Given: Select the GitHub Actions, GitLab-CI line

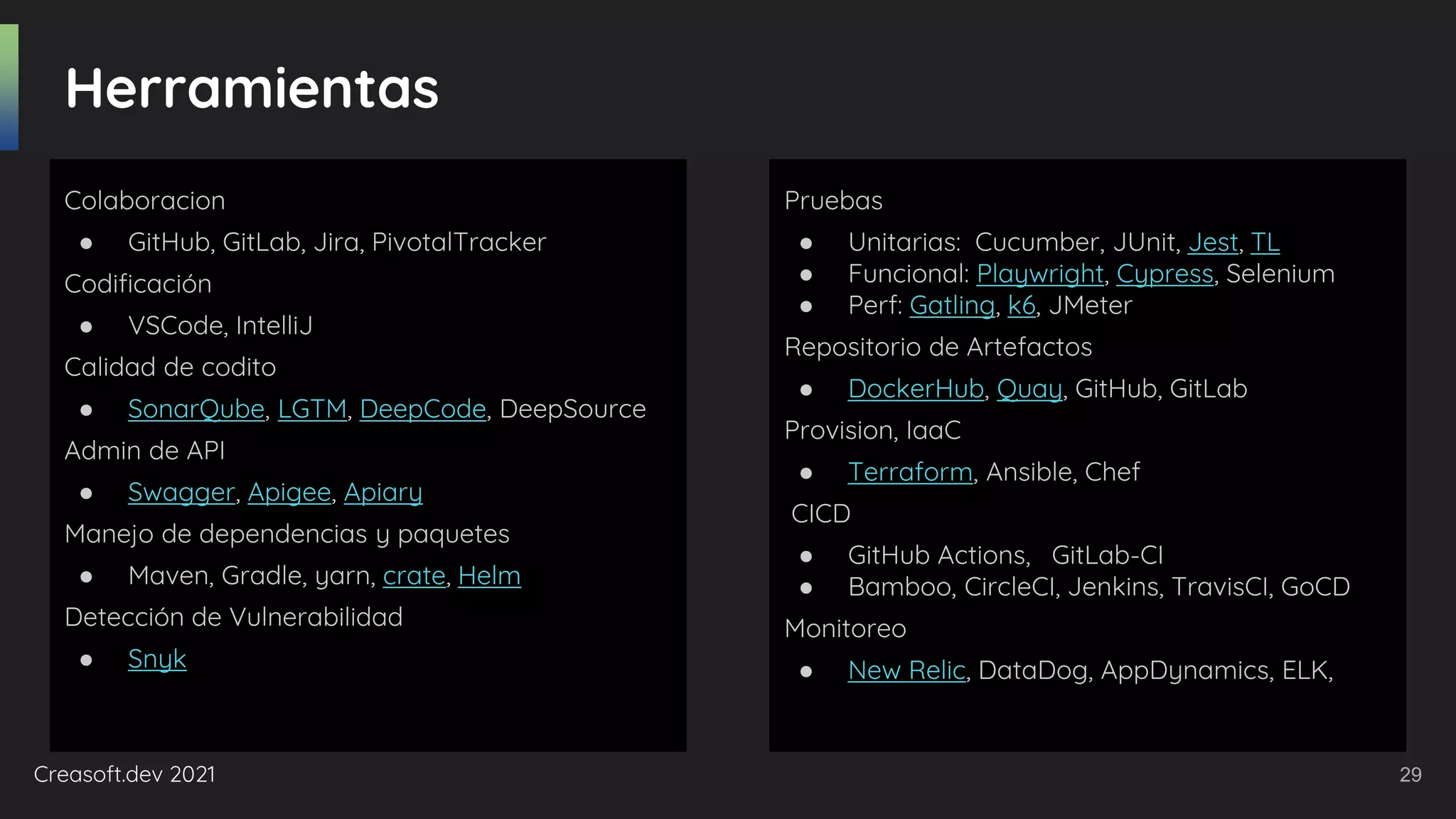Looking at the screenshot, I should tap(1005, 555).
